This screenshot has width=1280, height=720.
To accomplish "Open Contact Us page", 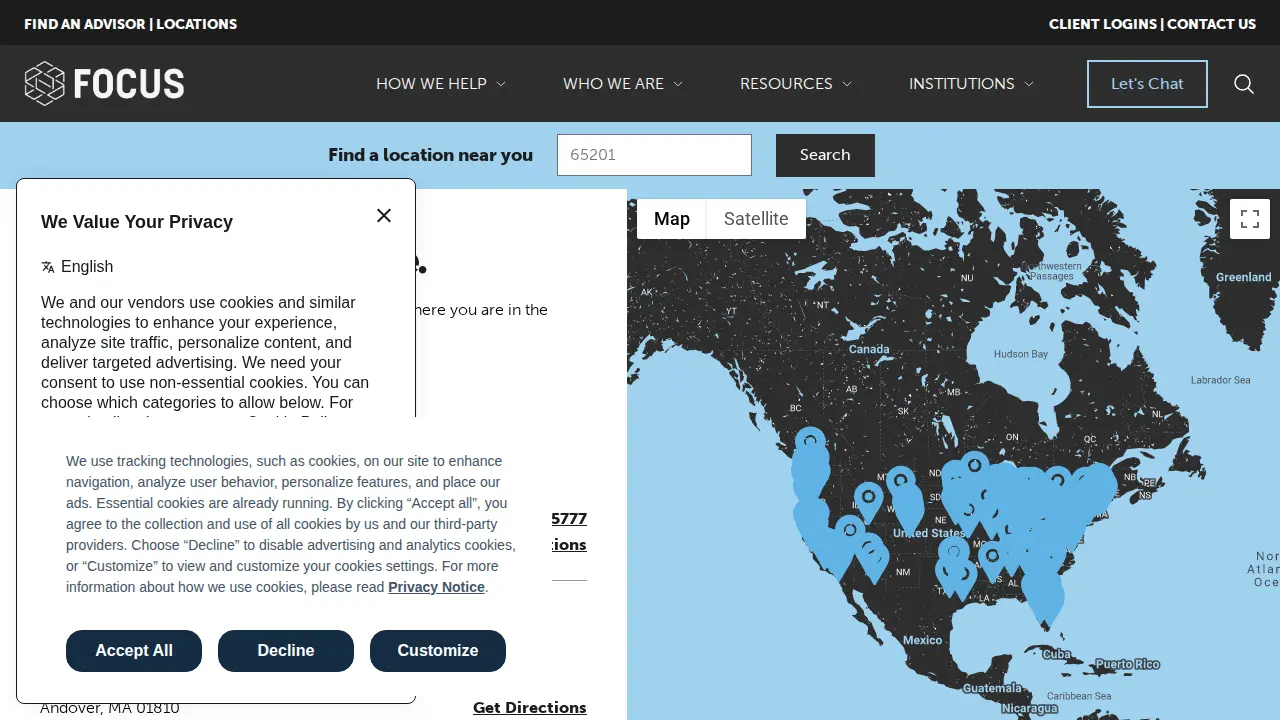I will point(1212,24).
